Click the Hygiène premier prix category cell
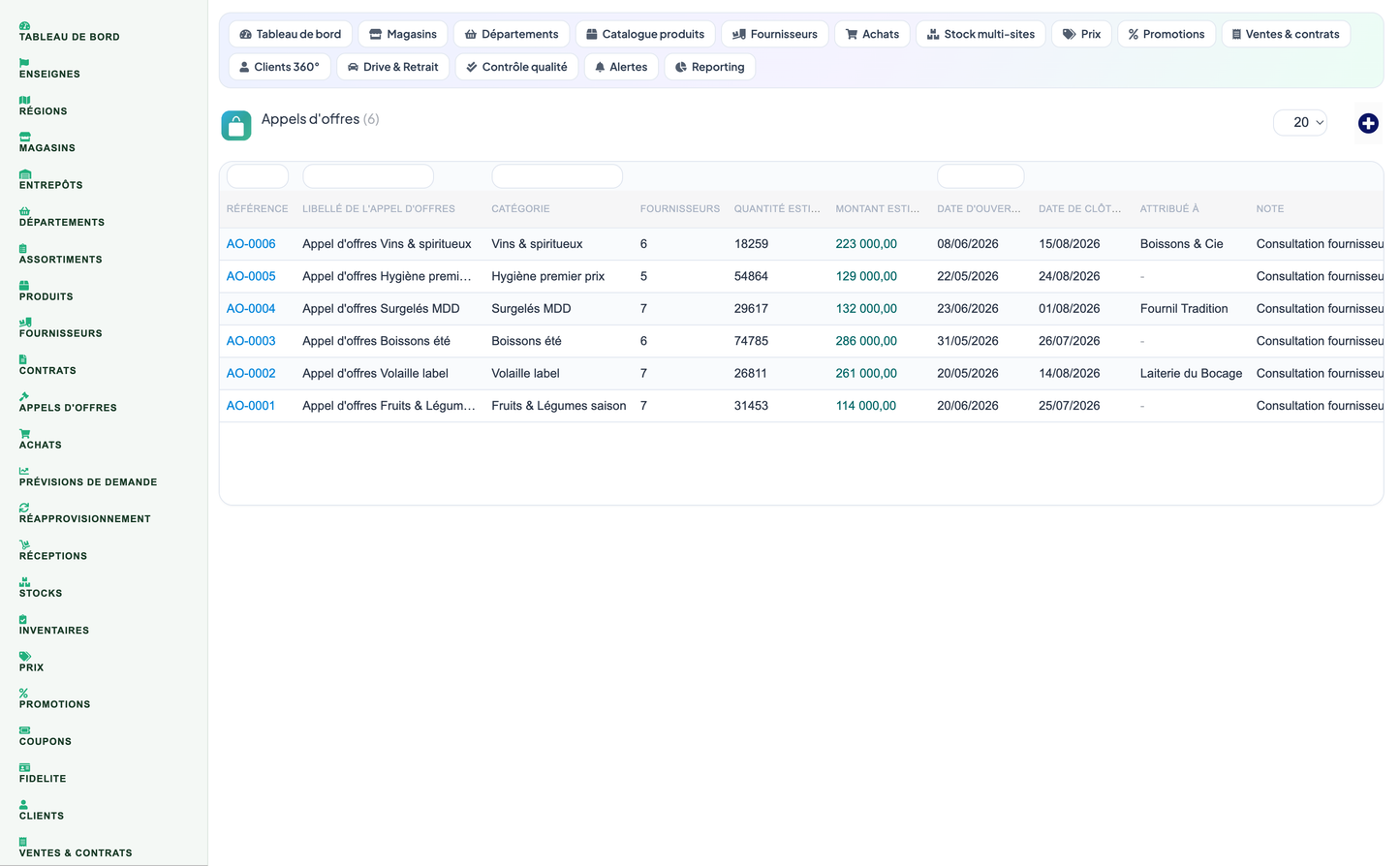The height and width of the screenshot is (866, 1400). point(548,276)
